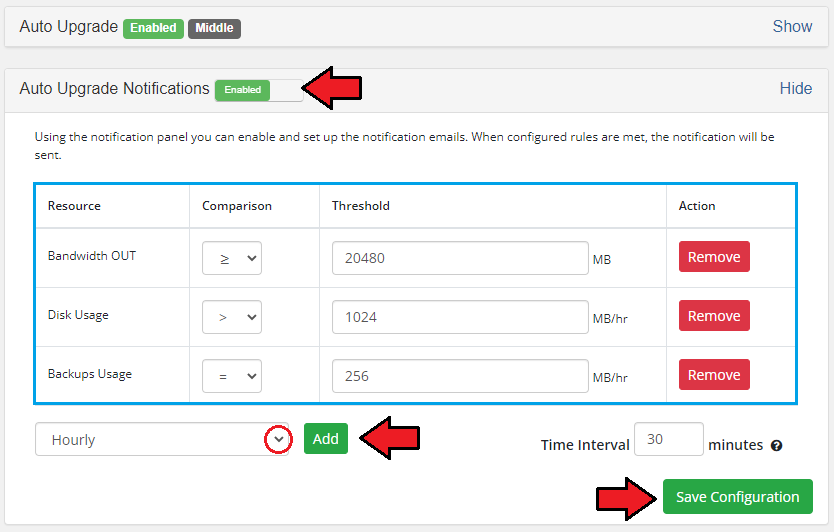Viewport: 834px width, 532px height.
Task: Click the Auto Upgrade Enabled badge
Action: click(153, 28)
